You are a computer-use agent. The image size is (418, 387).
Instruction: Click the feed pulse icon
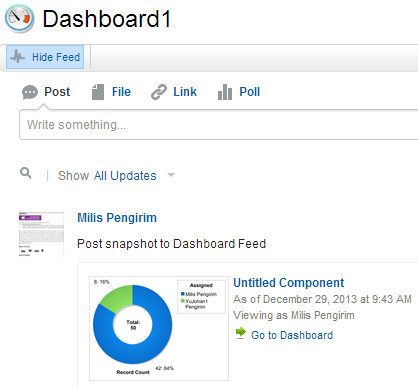click(18, 57)
